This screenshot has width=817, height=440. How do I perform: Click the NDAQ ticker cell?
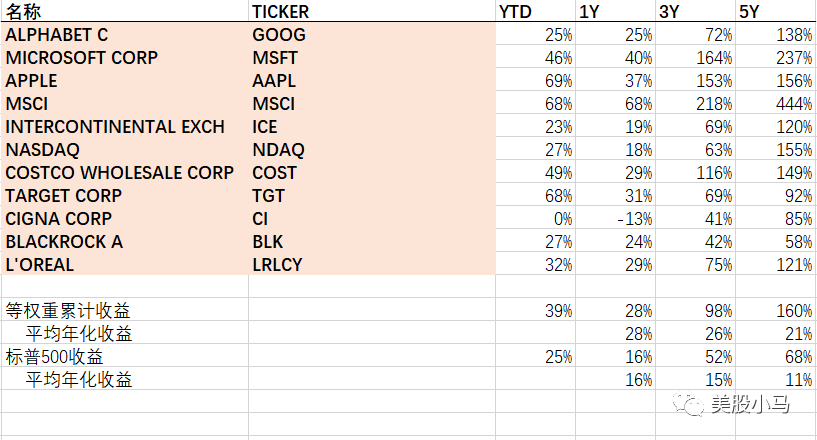372,149
